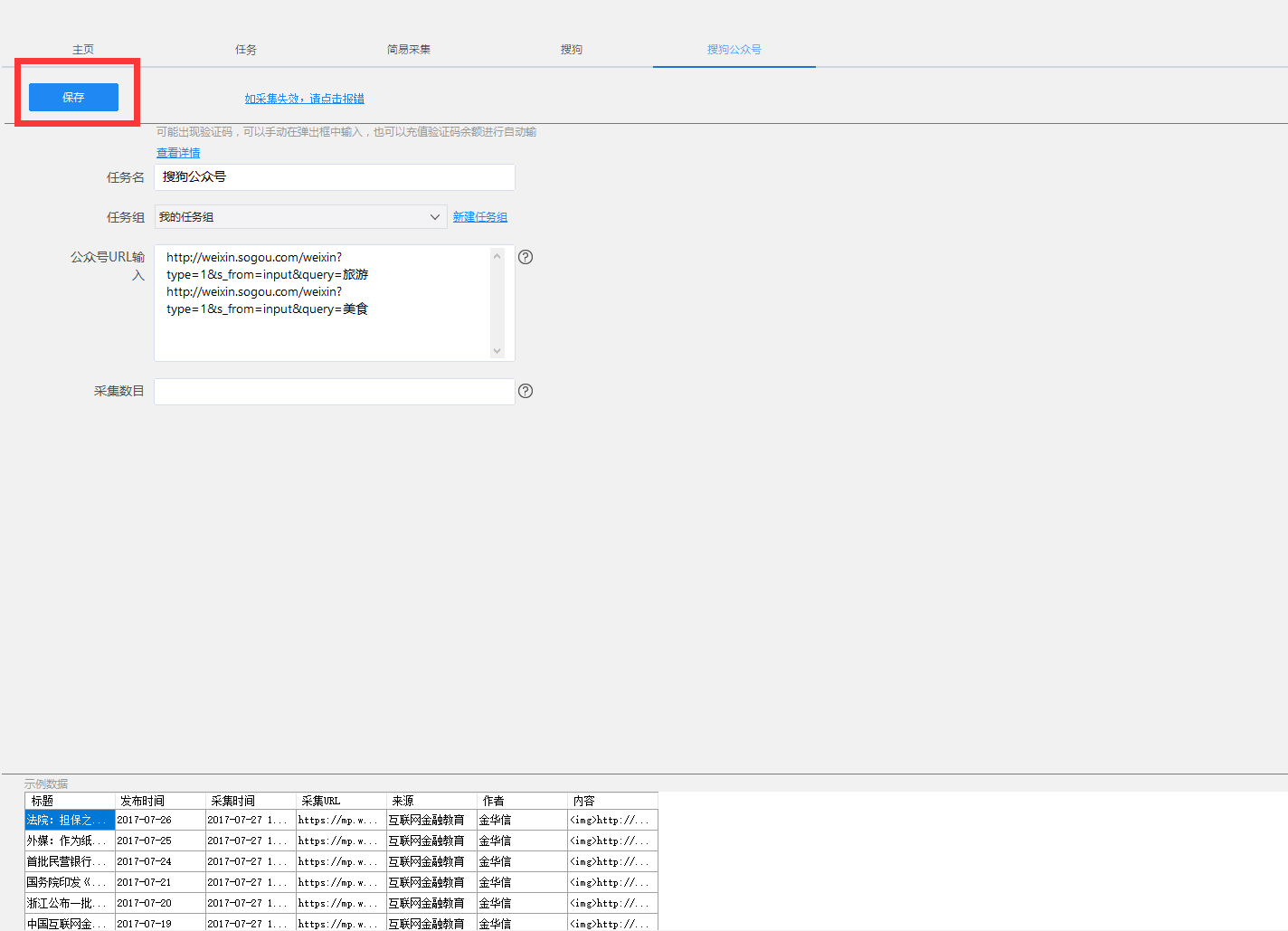Click the date cell 2017-07-19
This screenshot has height=931, width=1288.
pos(161,923)
